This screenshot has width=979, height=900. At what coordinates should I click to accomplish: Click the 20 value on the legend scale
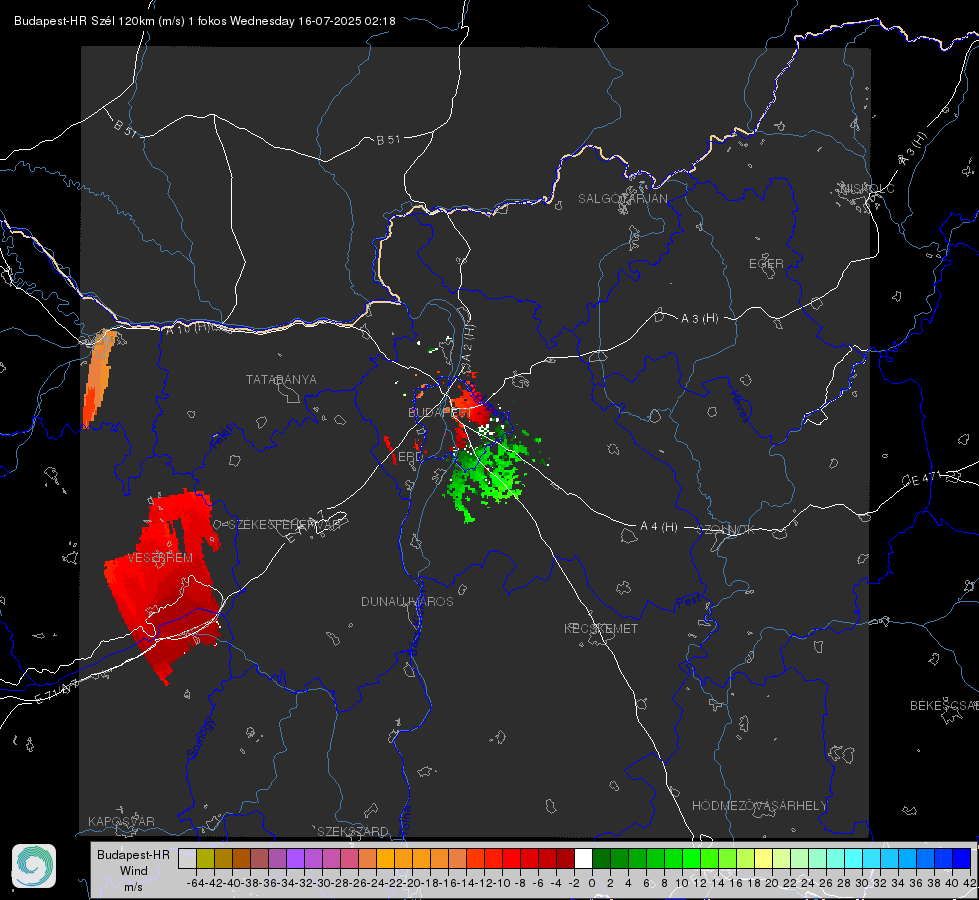click(x=772, y=883)
